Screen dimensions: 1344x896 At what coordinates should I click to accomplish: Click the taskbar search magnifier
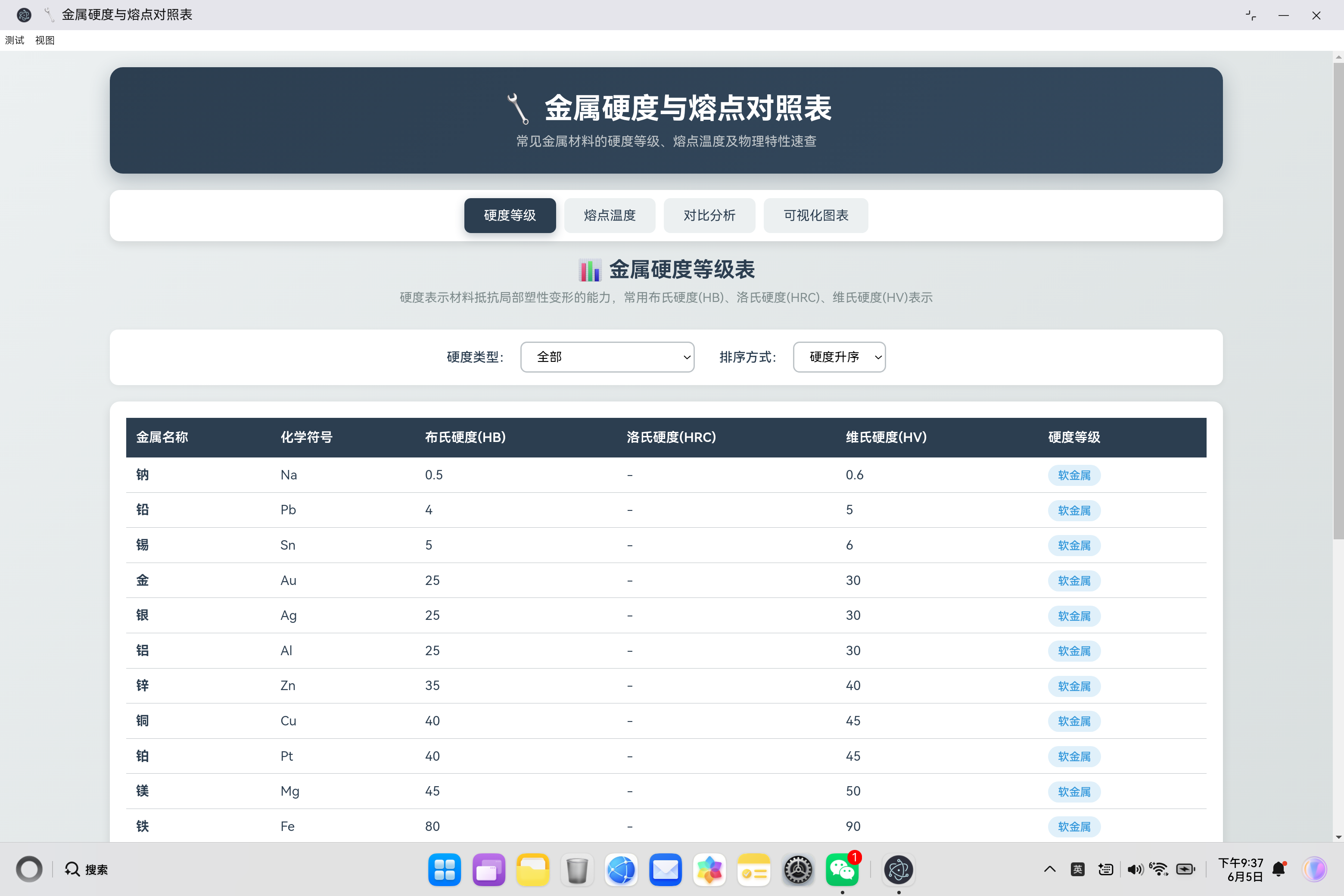tap(72, 869)
